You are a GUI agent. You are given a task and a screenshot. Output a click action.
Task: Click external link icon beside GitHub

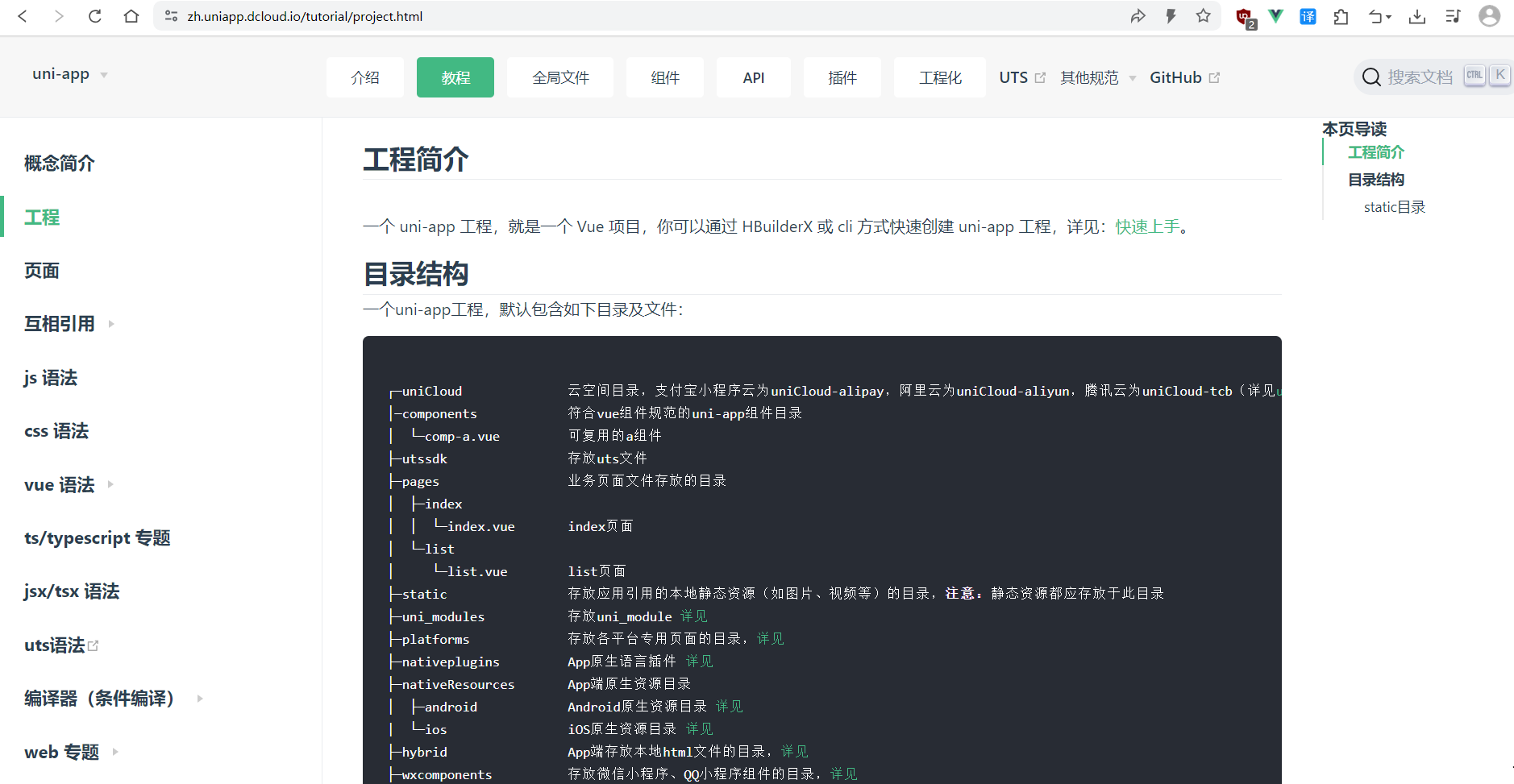(1214, 77)
